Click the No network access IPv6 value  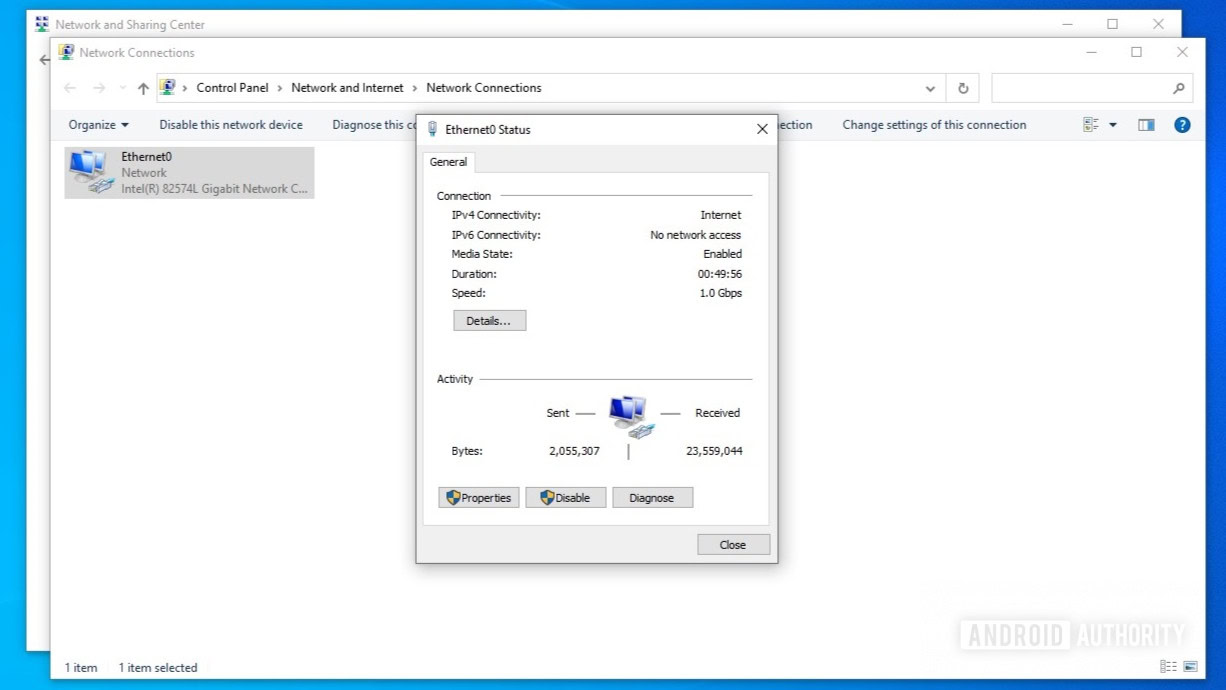[696, 235]
